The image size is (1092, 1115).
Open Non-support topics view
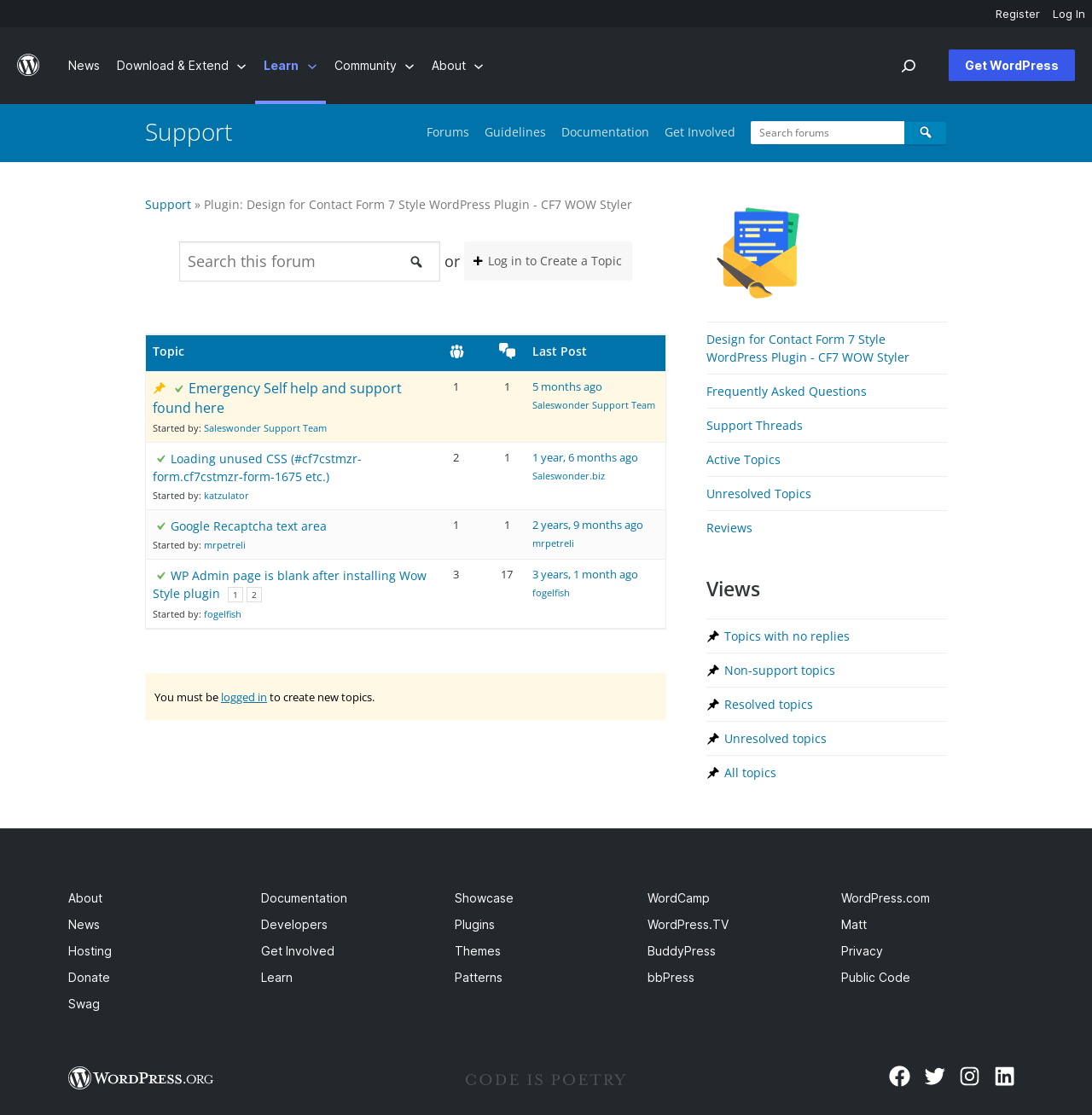(780, 671)
